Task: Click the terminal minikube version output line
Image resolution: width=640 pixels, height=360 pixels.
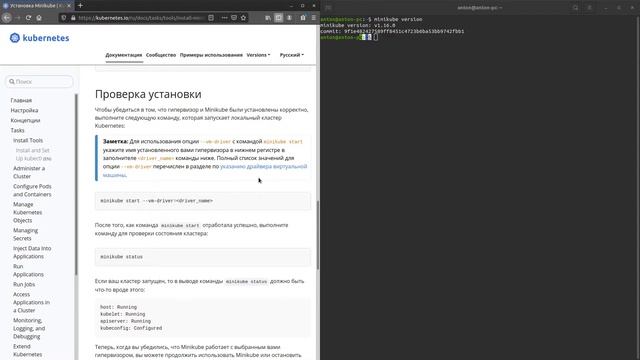Action: click(x=358, y=25)
